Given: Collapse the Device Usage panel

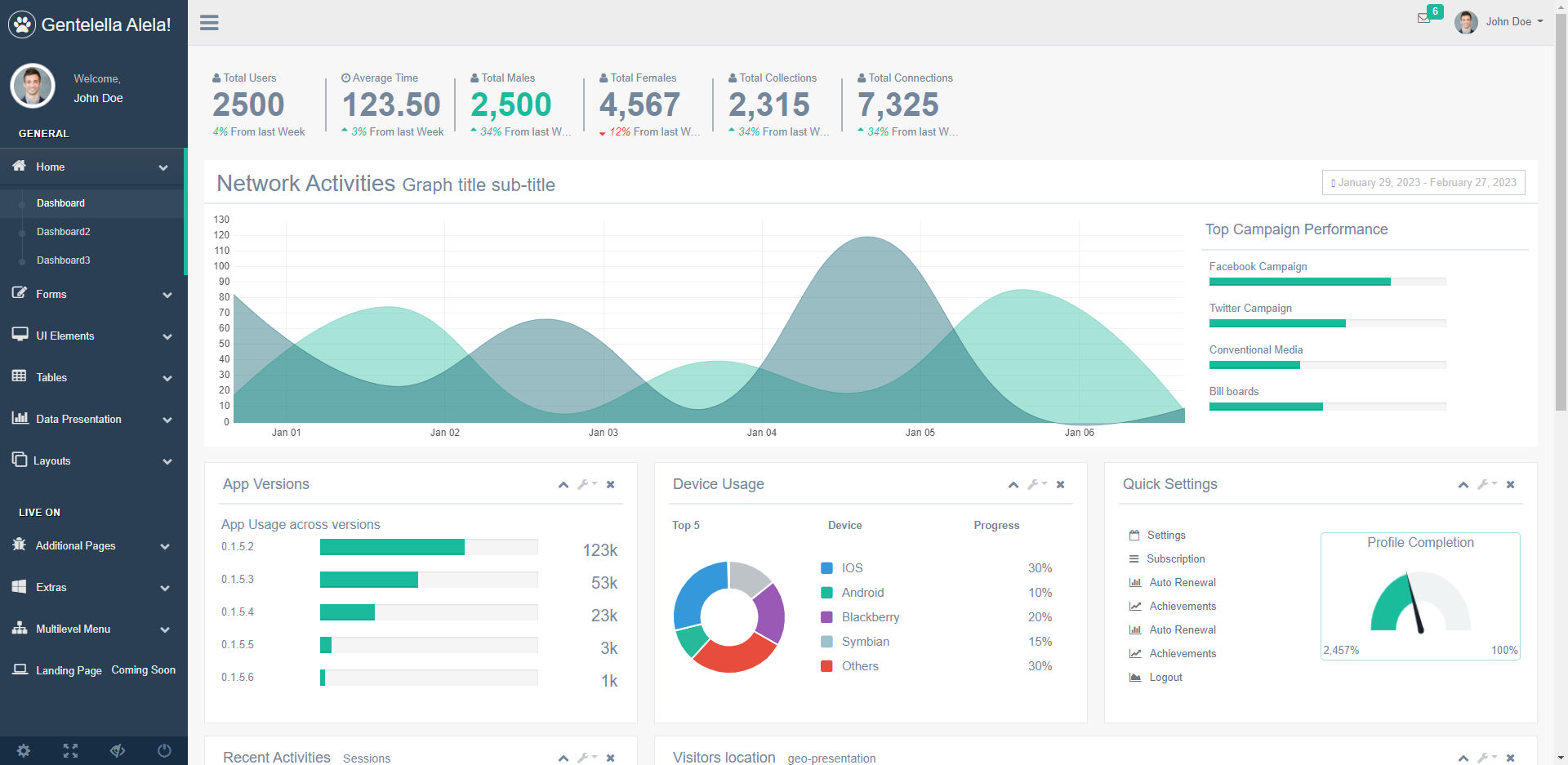Looking at the screenshot, I should 1013,485.
